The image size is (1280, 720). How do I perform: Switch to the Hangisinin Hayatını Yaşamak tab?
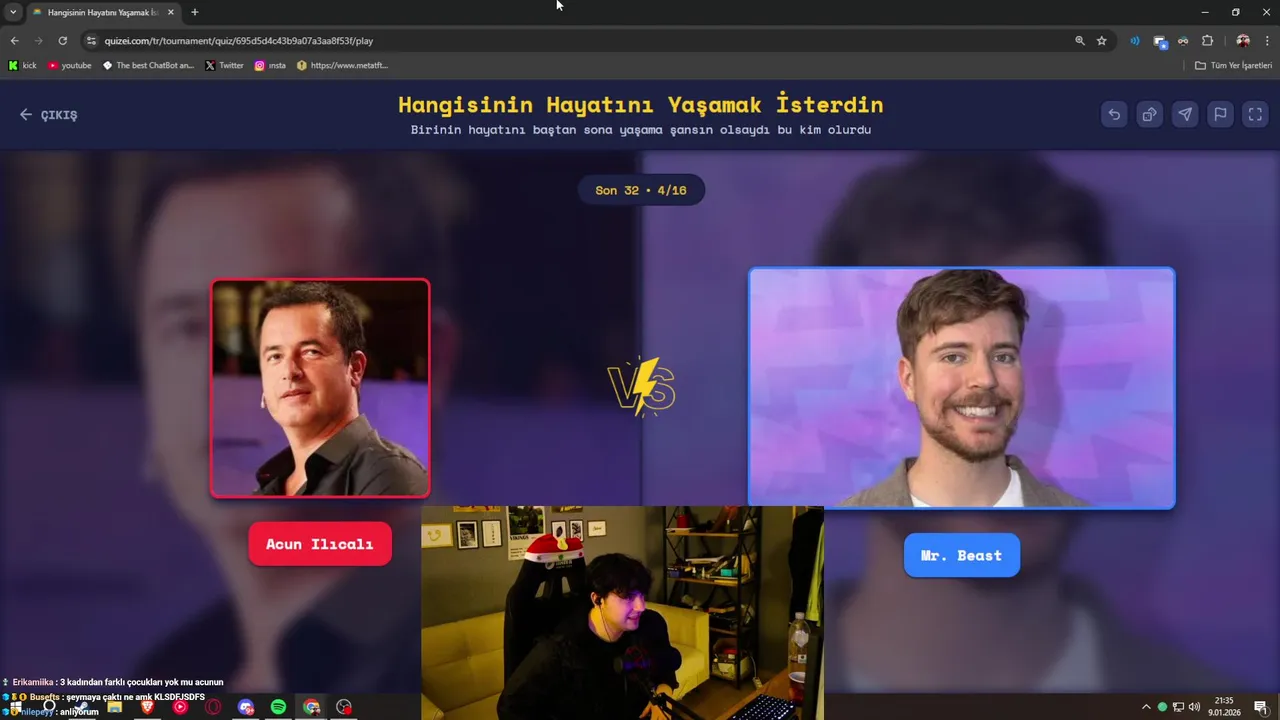102,12
